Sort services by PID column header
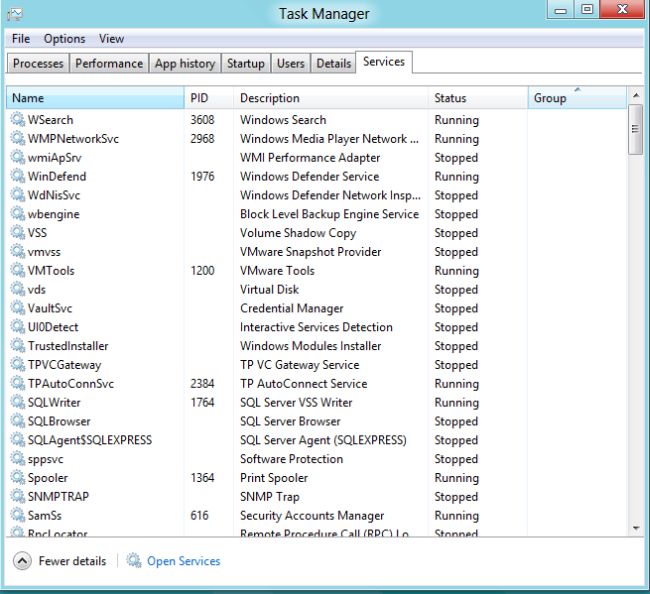650x594 pixels. point(209,98)
